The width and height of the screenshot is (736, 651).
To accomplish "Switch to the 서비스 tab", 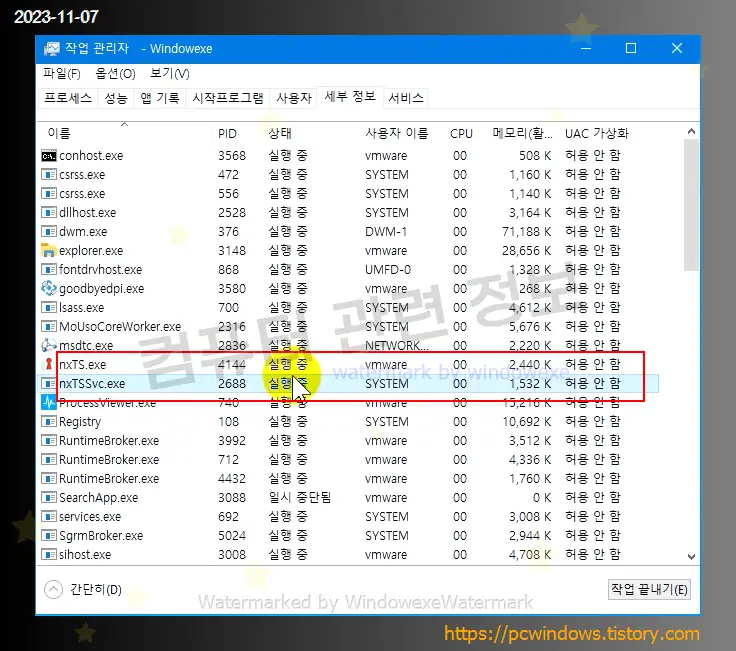I will [x=406, y=98].
